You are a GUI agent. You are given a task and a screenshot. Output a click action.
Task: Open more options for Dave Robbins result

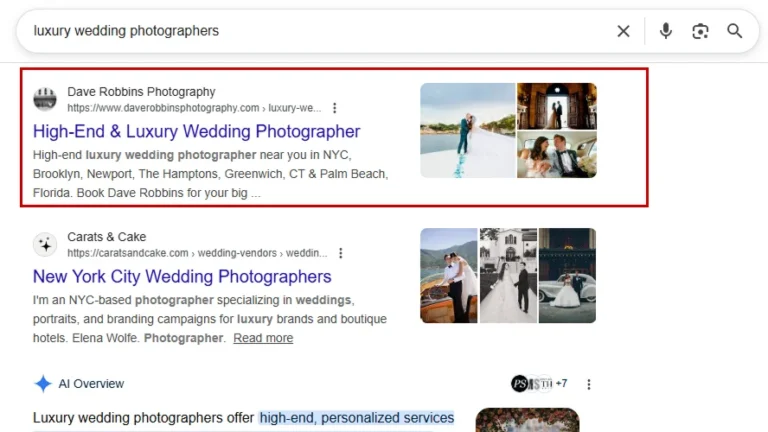click(x=335, y=108)
